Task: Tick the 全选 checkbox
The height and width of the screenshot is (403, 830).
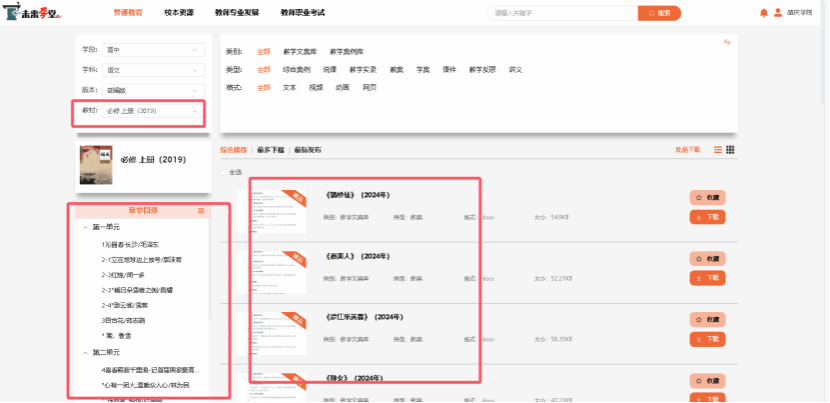Action: coord(223,172)
